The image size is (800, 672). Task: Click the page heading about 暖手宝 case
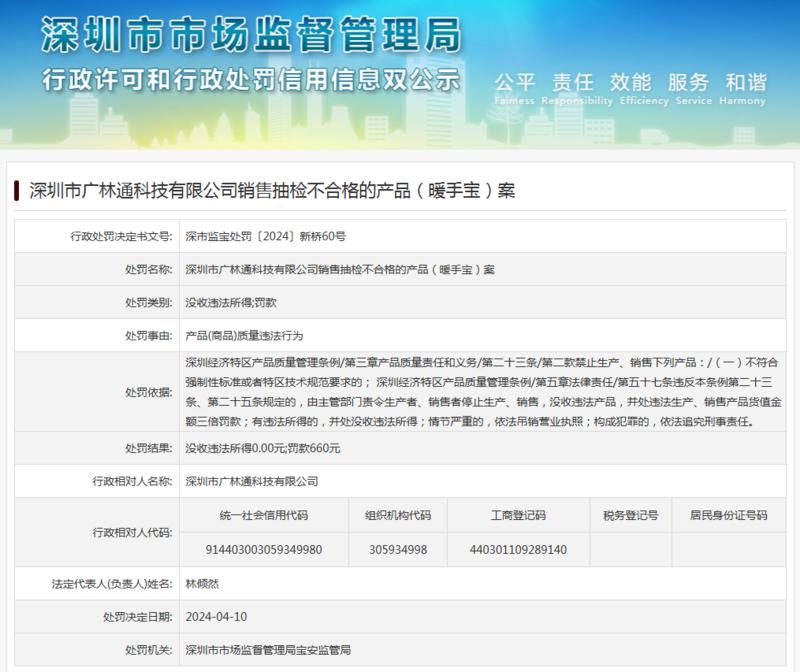(272, 190)
